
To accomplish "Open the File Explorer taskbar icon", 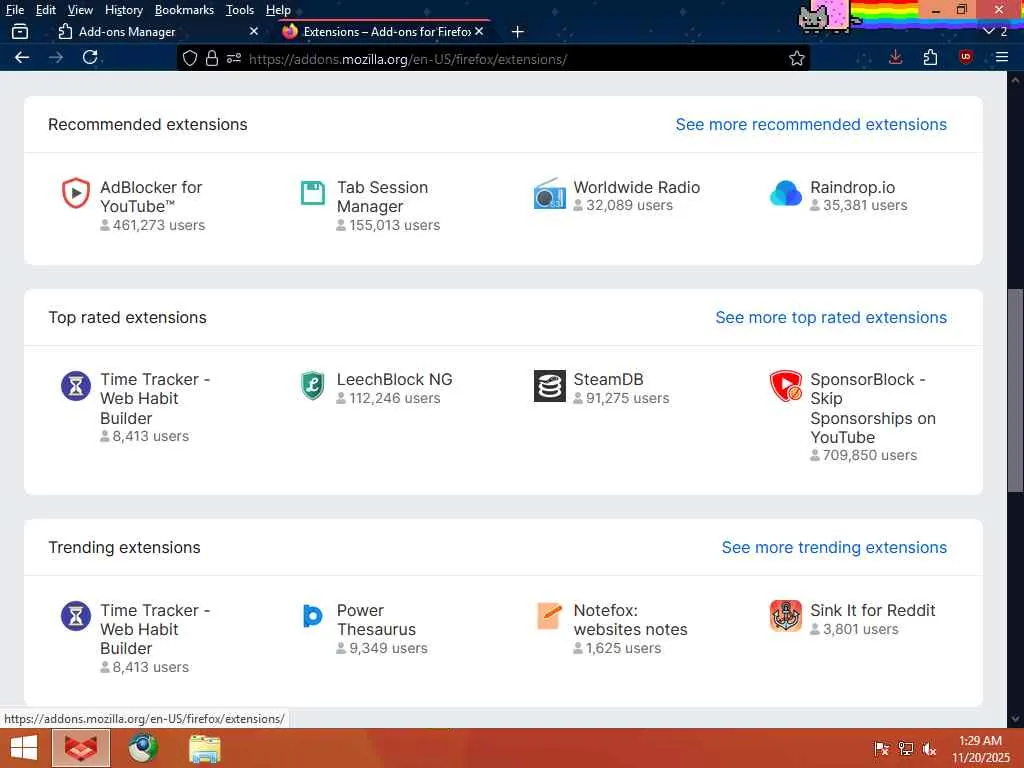I will (204, 748).
